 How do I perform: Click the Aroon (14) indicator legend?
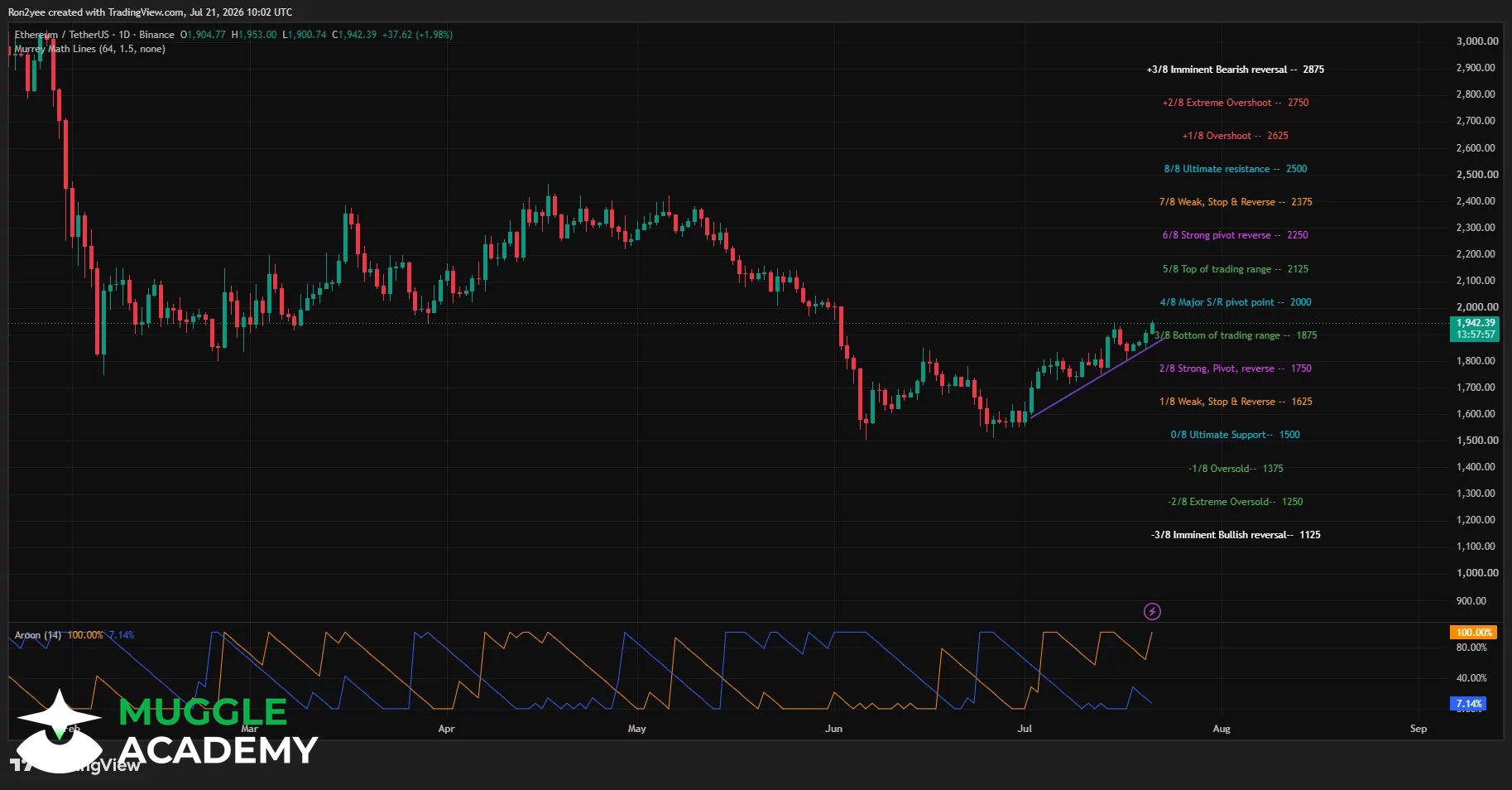[x=38, y=635]
